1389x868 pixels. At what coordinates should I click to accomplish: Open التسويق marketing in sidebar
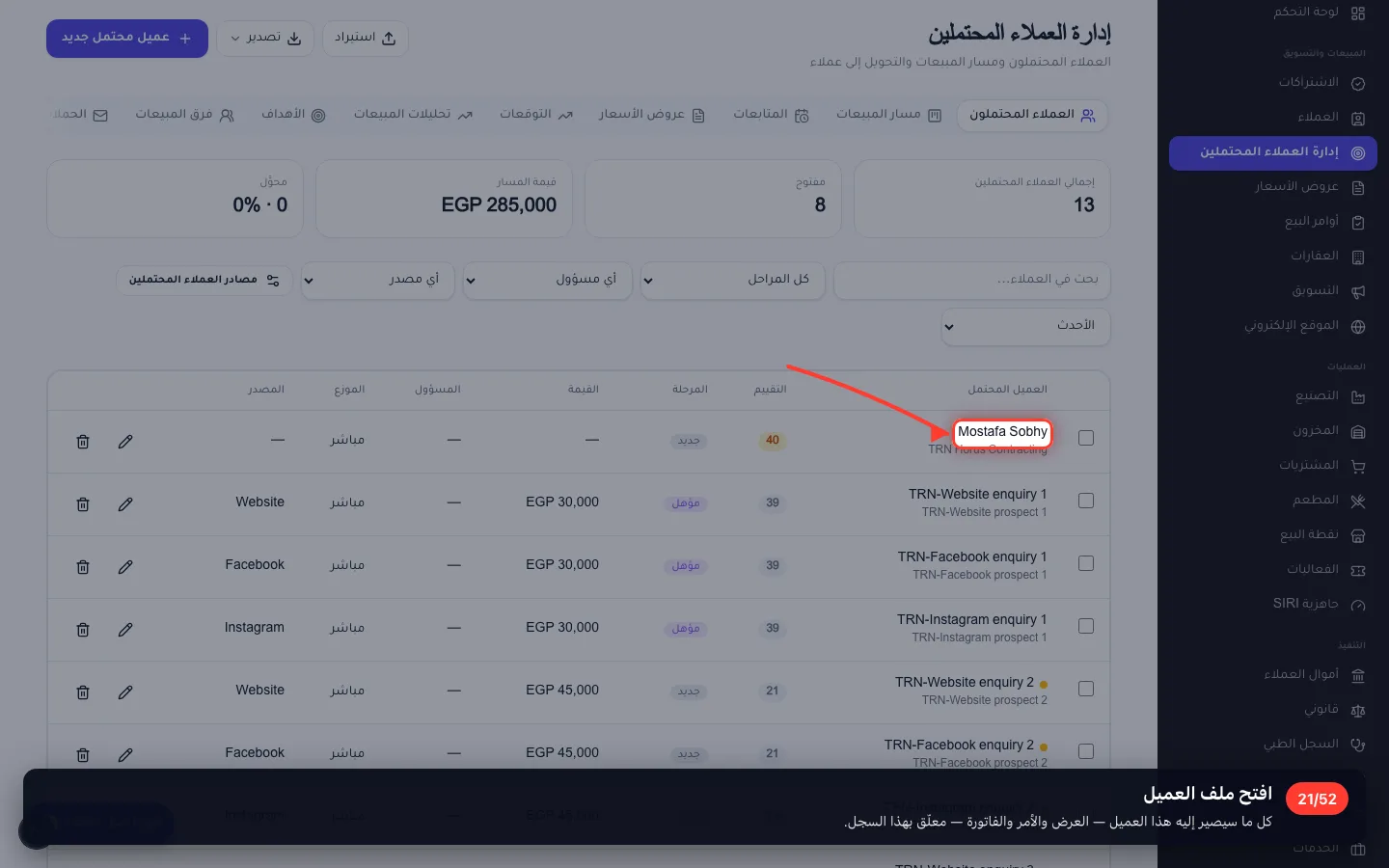1273,291
